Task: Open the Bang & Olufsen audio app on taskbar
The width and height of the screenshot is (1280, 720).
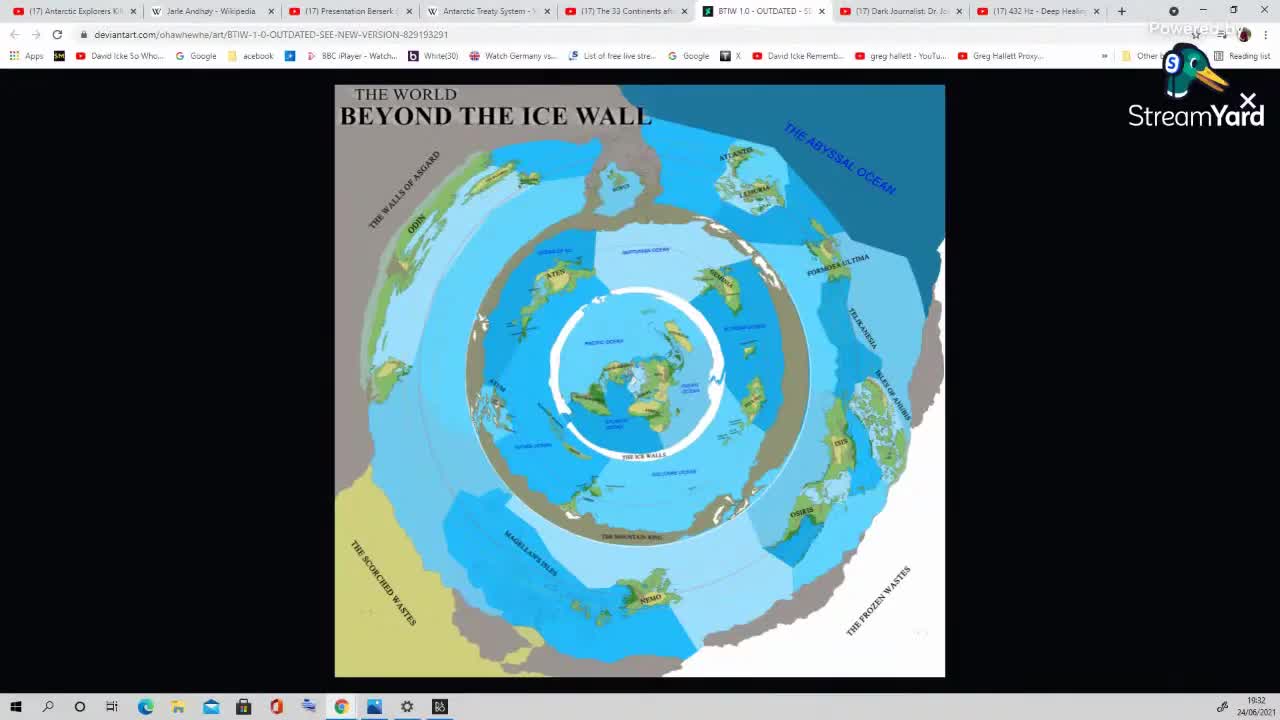Action: [440, 707]
